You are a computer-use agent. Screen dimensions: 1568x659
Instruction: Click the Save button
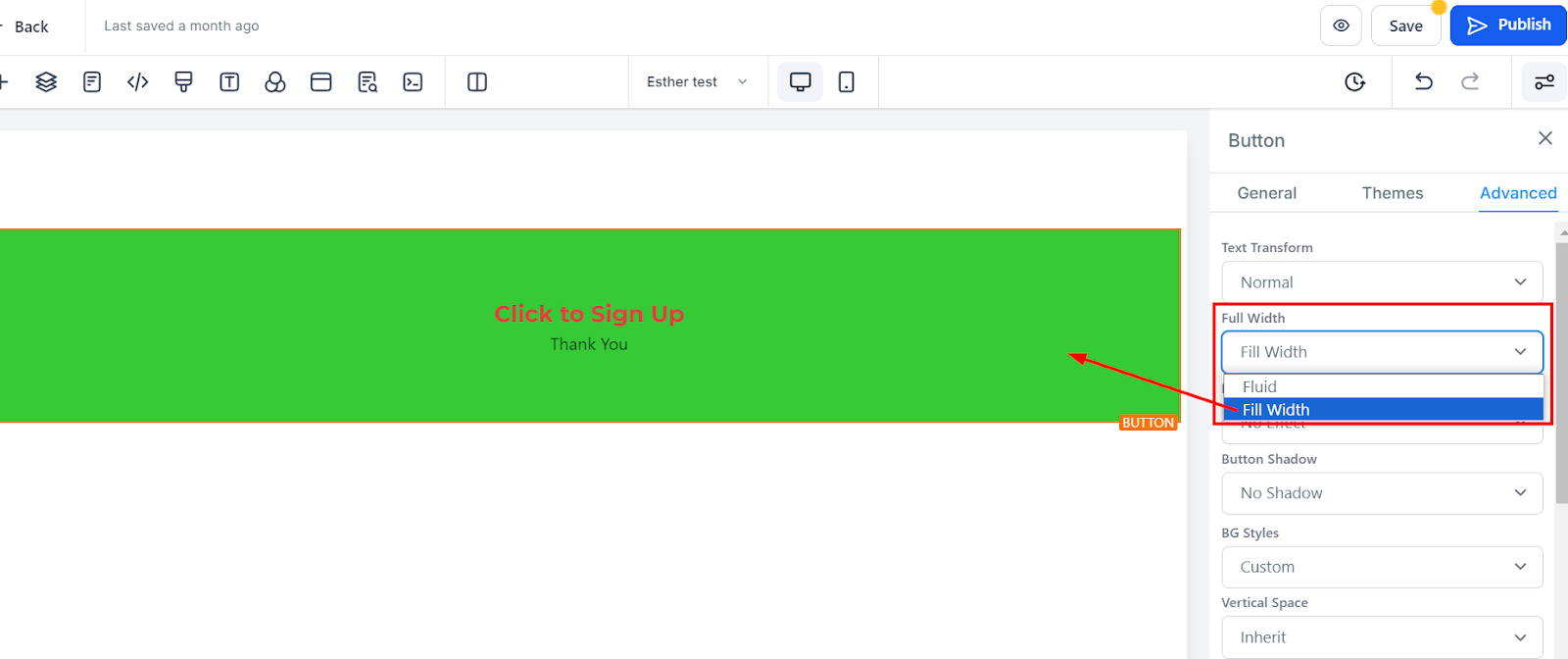[1405, 25]
